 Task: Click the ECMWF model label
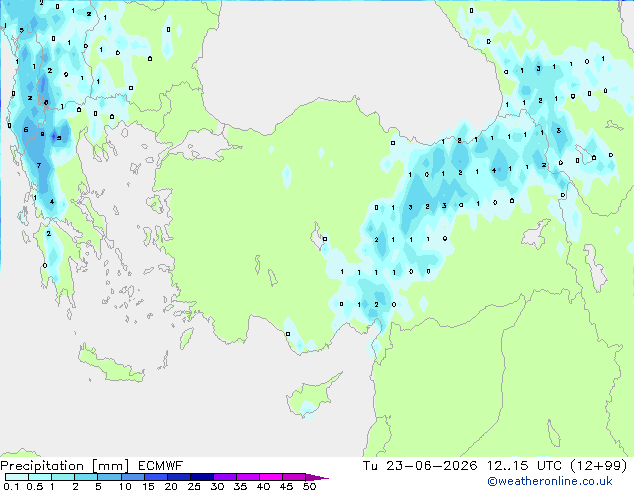(161, 466)
